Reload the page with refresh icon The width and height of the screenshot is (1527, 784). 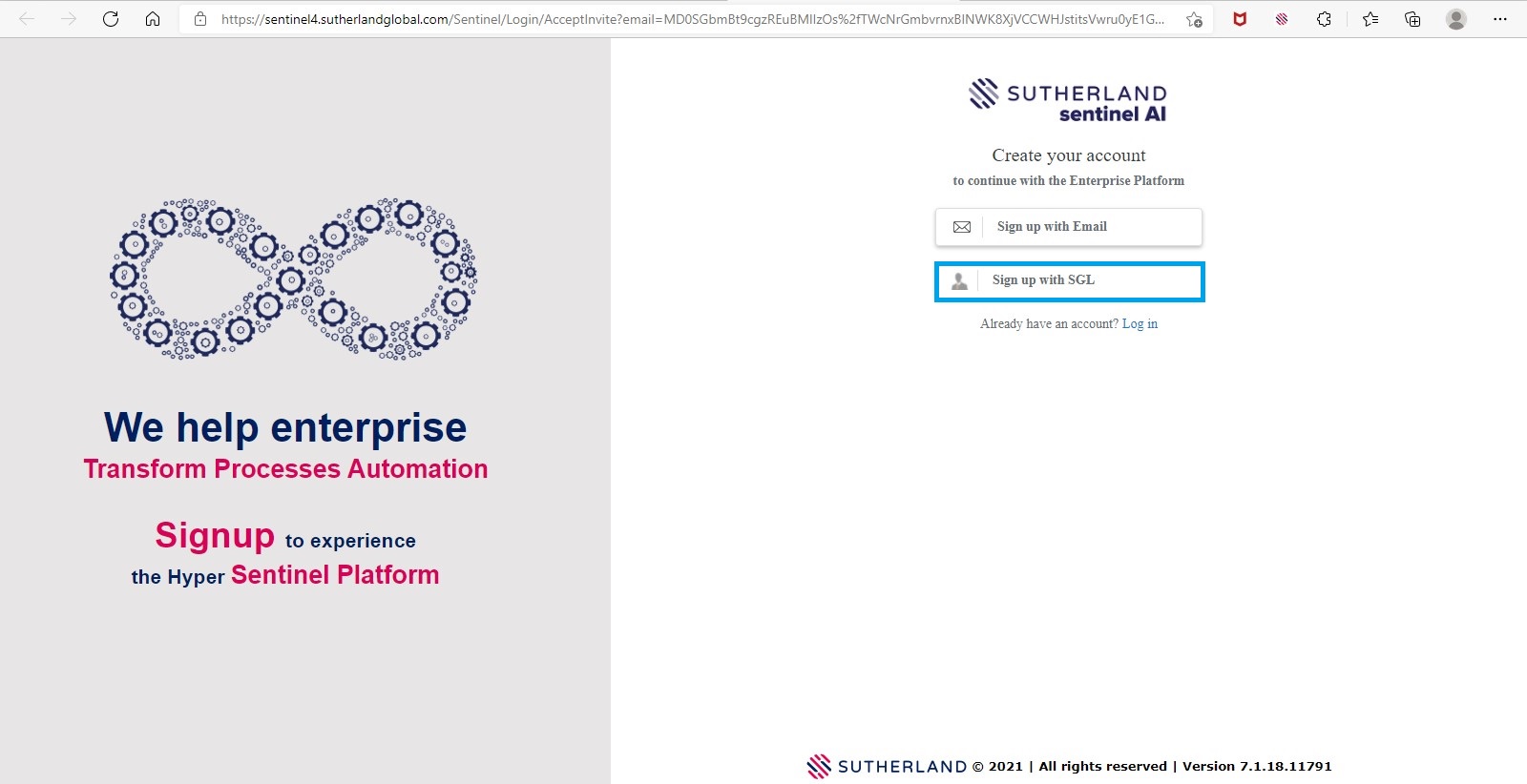pyautogui.click(x=111, y=19)
